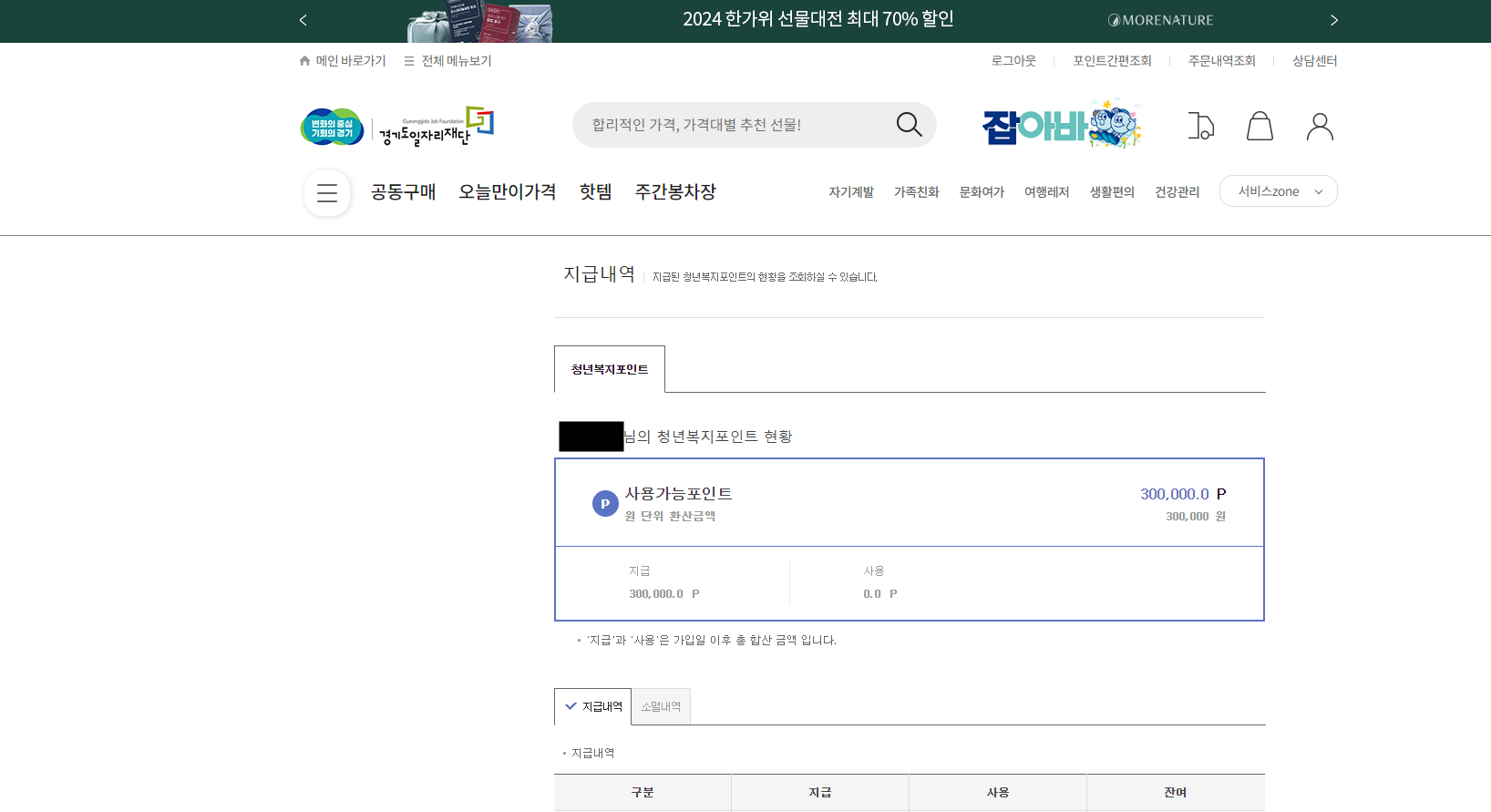Screen dimensions: 1491x812
Task: Click the 한가위 선물대전 banner text
Action: [818, 19]
